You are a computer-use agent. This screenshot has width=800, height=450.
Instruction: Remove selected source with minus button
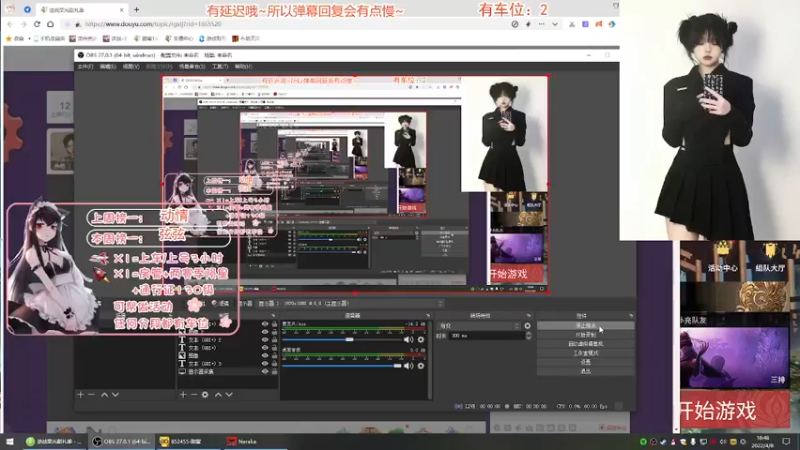pyautogui.click(x=194, y=394)
